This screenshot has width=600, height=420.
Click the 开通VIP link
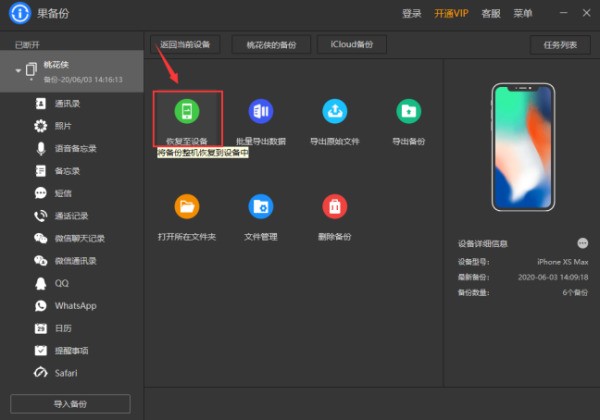click(x=452, y=14)
